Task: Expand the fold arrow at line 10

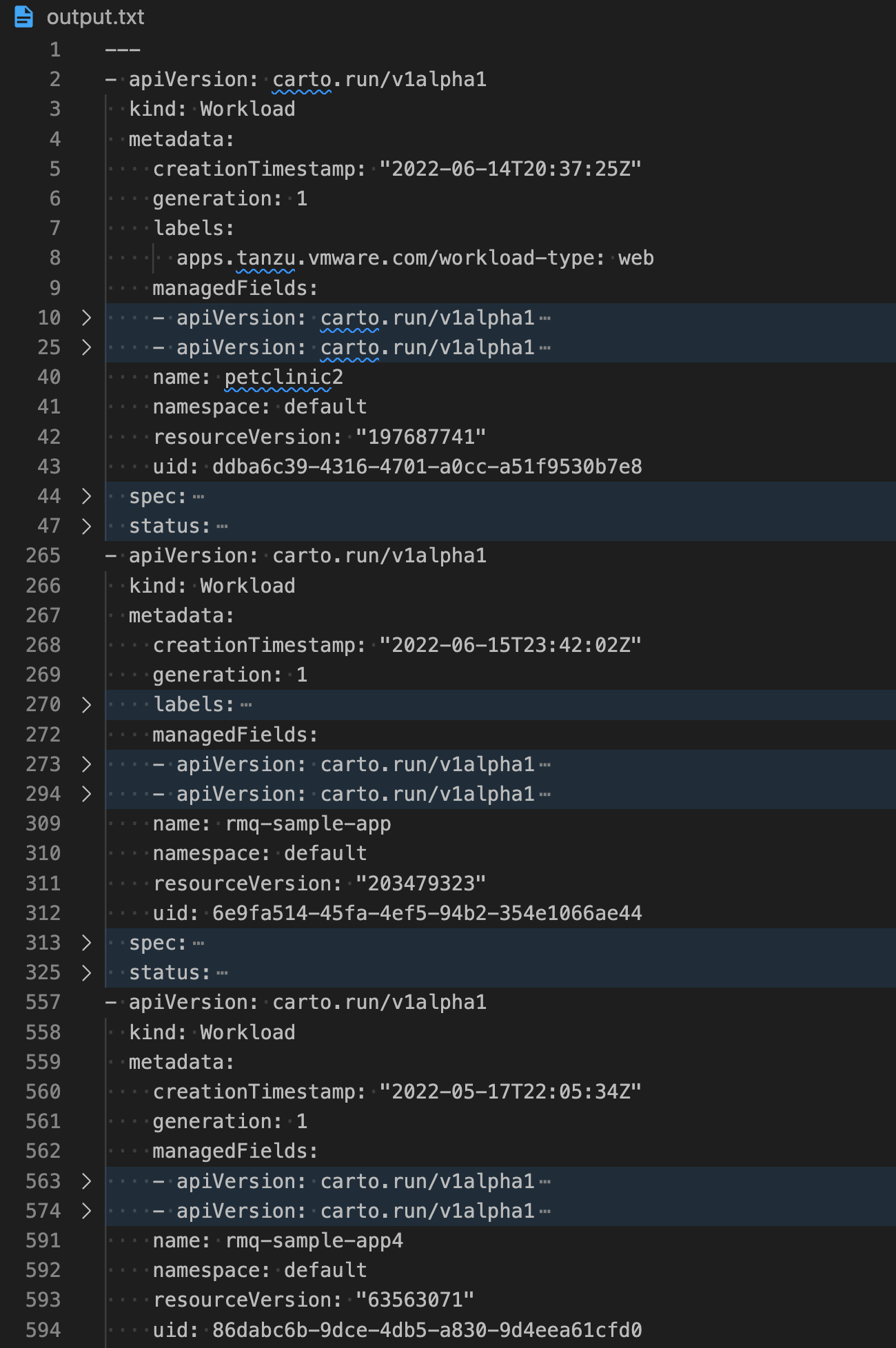Action: pos(86,318)
